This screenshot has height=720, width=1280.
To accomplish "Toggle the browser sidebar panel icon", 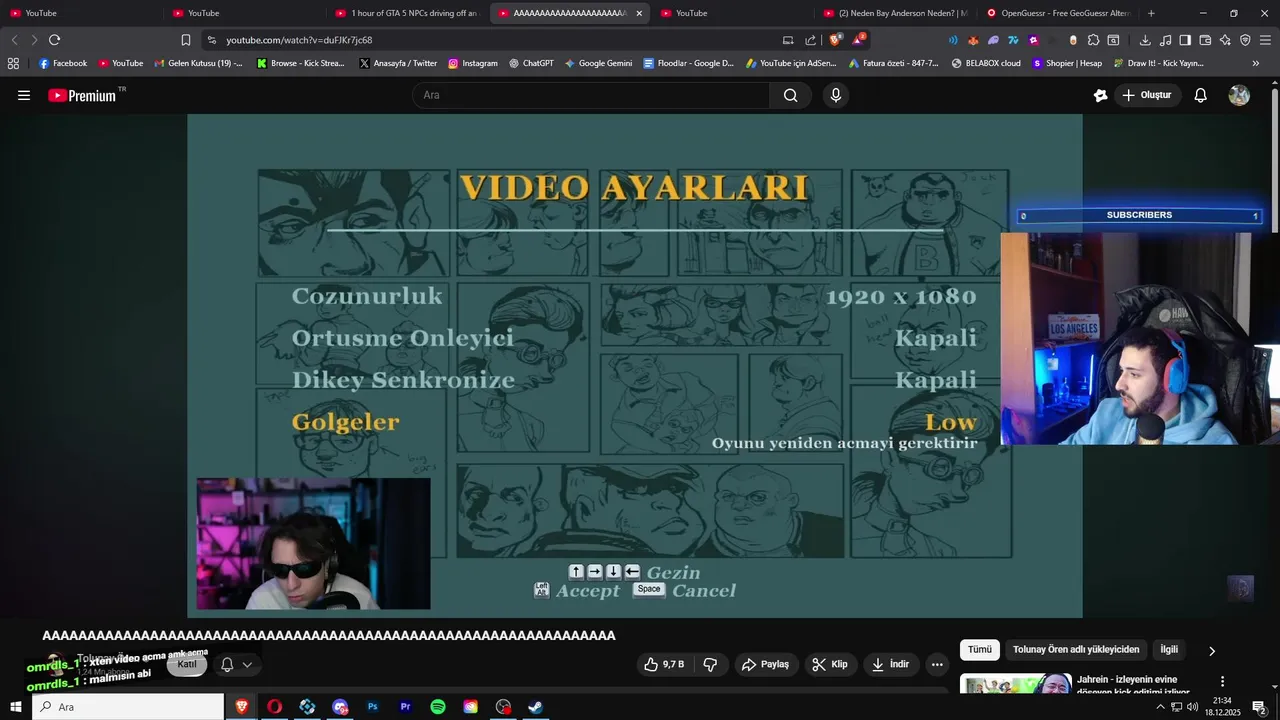I will tap(1185, 40).
